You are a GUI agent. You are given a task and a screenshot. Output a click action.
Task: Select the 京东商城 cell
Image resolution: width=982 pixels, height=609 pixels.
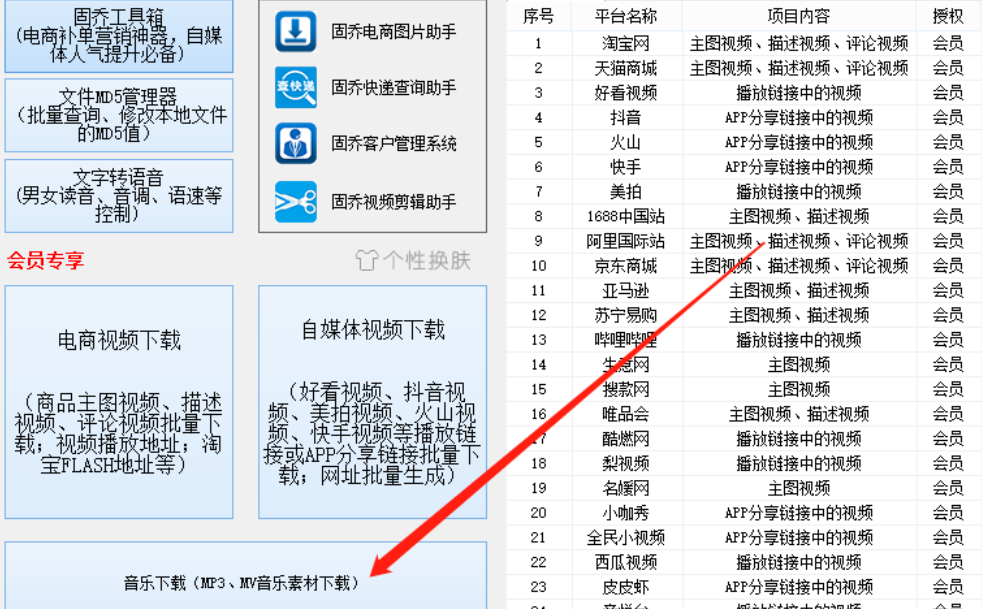[x=626, y=266]
